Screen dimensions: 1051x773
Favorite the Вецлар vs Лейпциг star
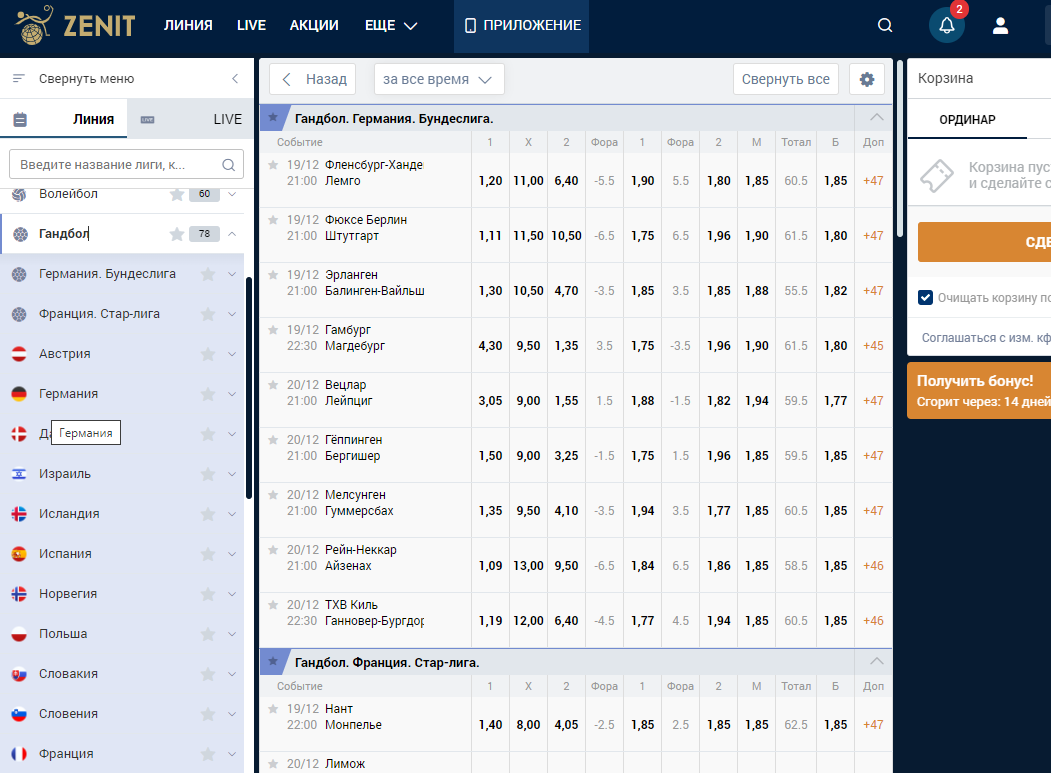273,384
